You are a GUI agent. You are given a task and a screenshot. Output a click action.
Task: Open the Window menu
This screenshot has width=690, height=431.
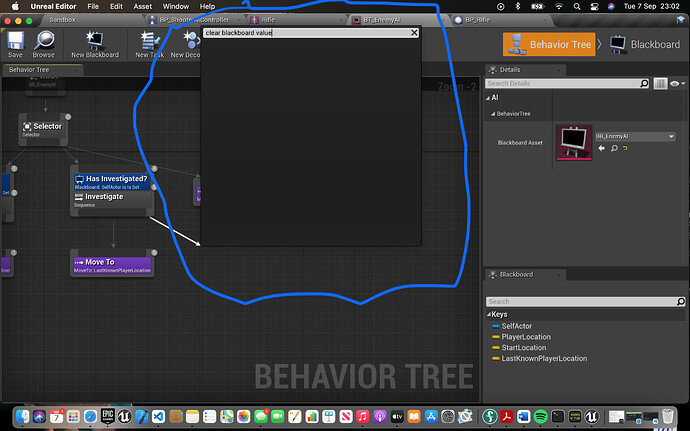click(x=176, y=6)
